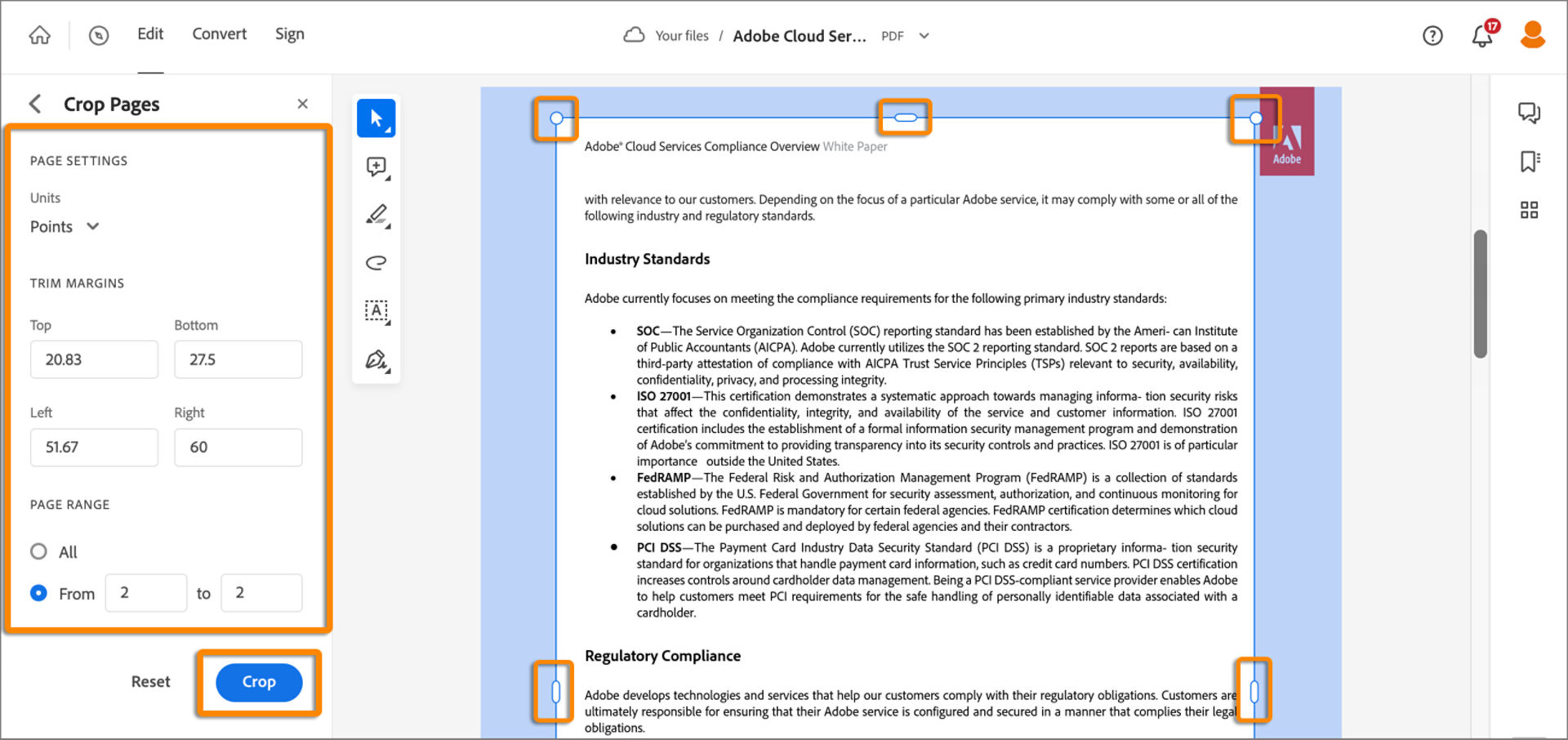Open the page thumbnails grid icon
Image resolution: width=1568 pixels, height=740 pixels.
coord(1530,210)
